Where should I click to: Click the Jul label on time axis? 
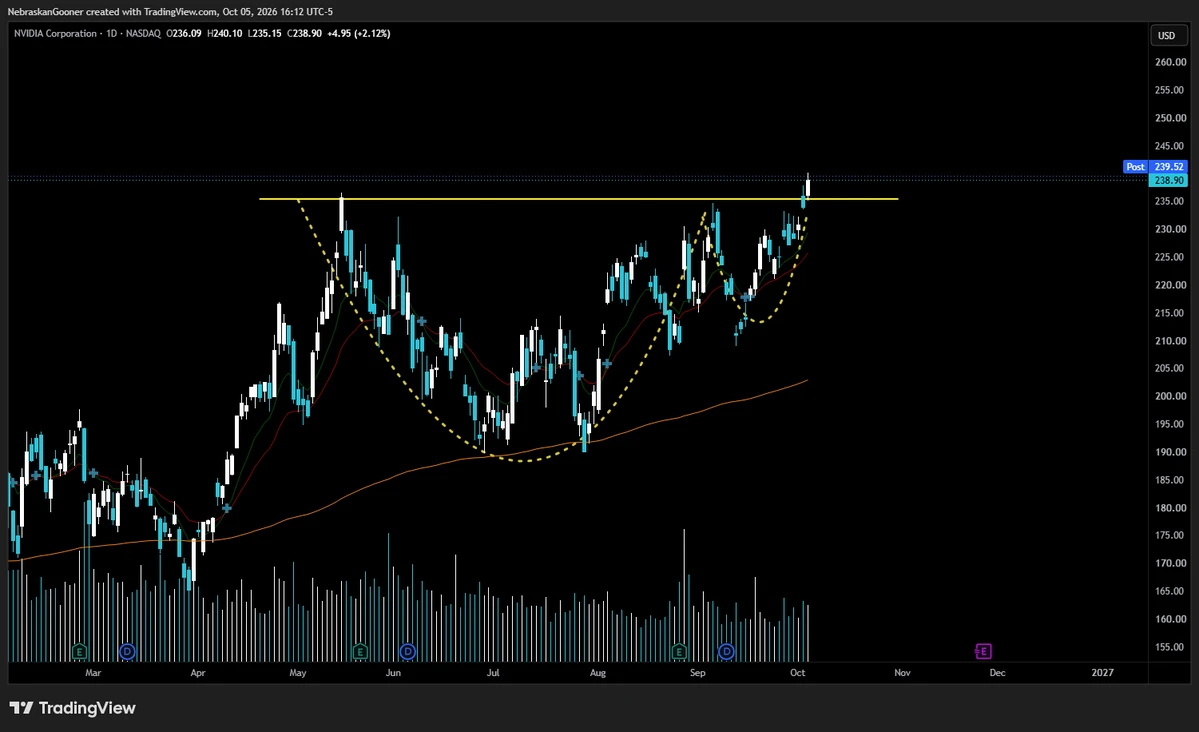493,673
